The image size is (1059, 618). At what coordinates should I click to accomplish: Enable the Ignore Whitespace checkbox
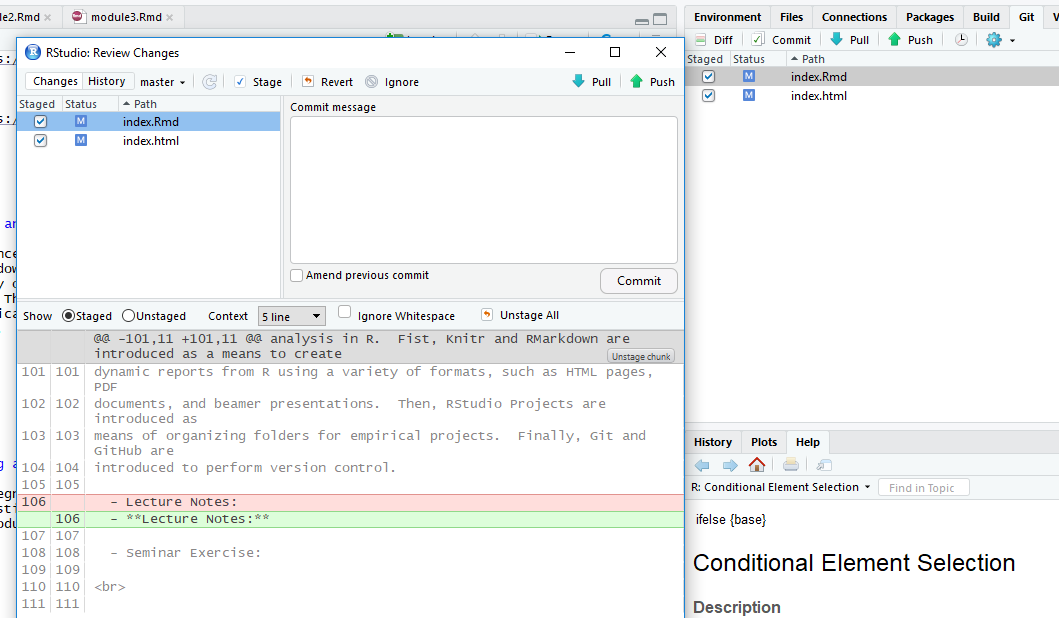(x=344, y=311)
